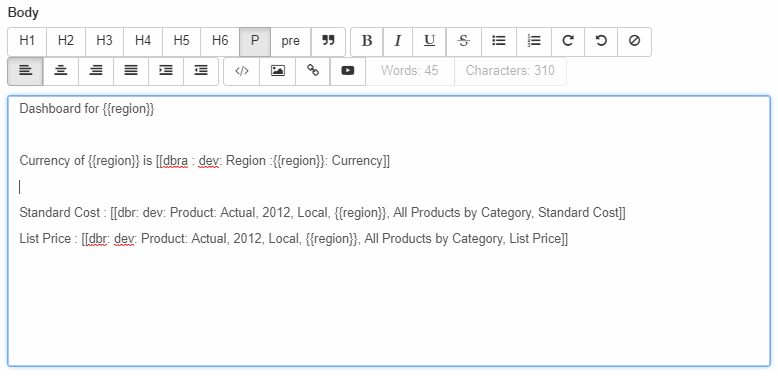This screenshot has width=778, height=376.
Task: Apply pre (preformatted) style
Action: (291, 42)
